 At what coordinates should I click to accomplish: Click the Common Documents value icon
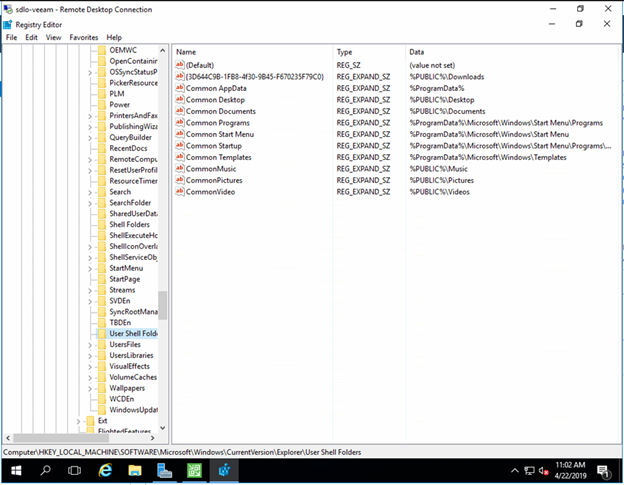pyautogui.click(x=180, y=111)
